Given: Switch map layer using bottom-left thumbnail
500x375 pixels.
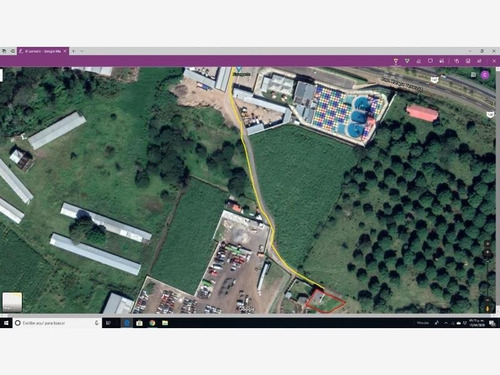Looking at the screenshot, I should coord(12,302).
